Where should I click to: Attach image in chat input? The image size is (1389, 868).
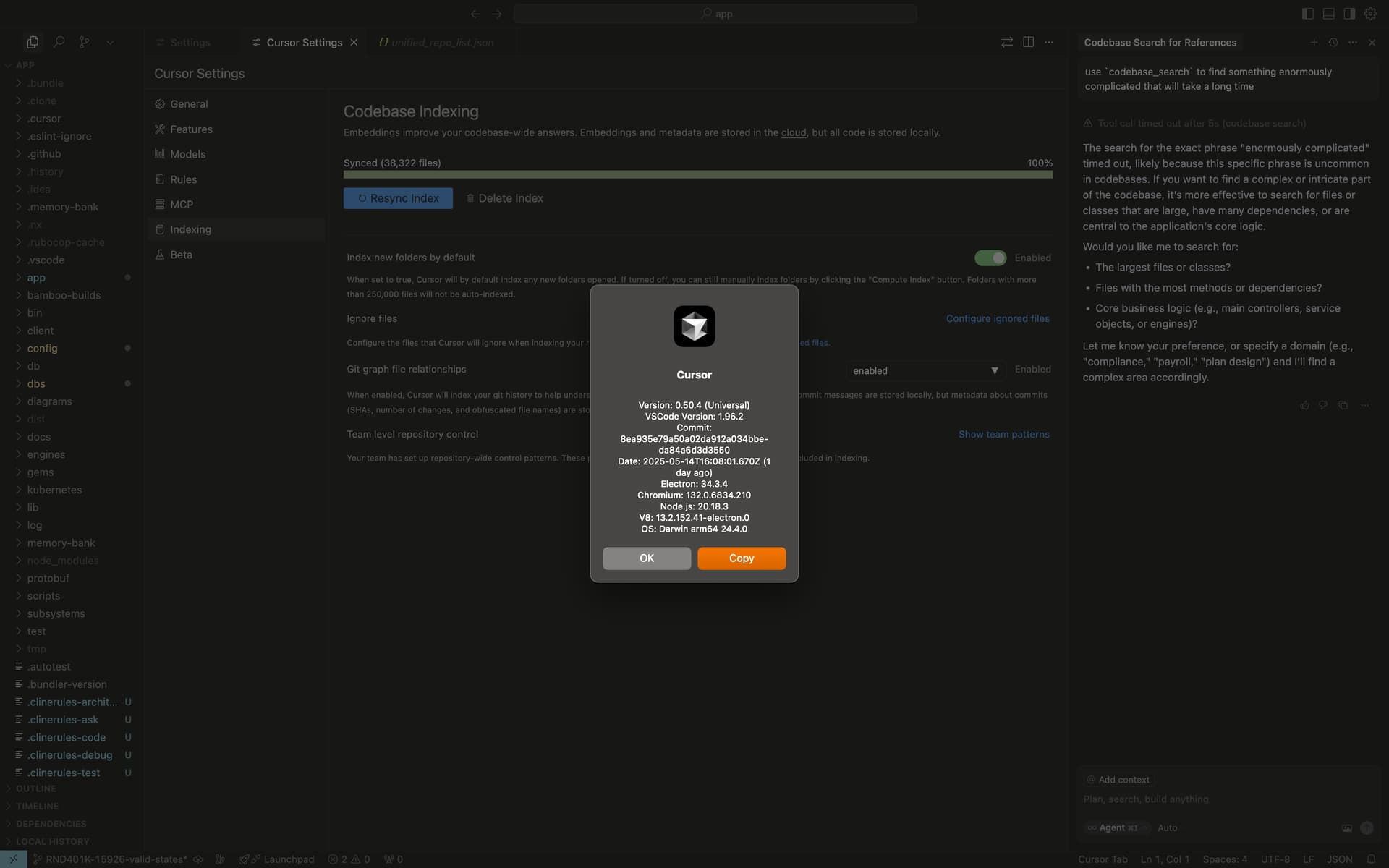pyautogui.click(x=1347, y=828)
